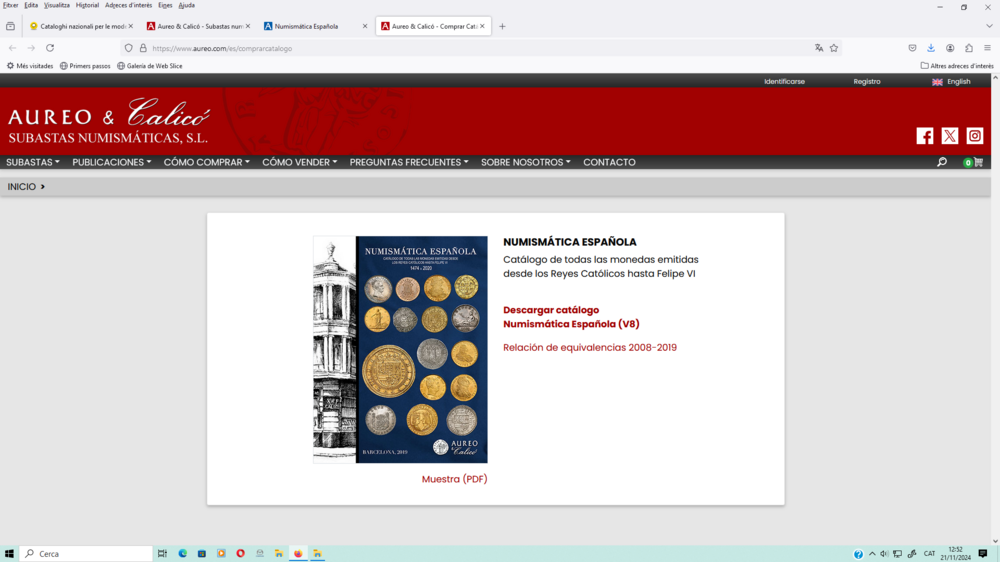Image resolution: width=1000 pixels, height=562 pixels.
Task: Click the catalog book cover image
Action: point(400,349)
